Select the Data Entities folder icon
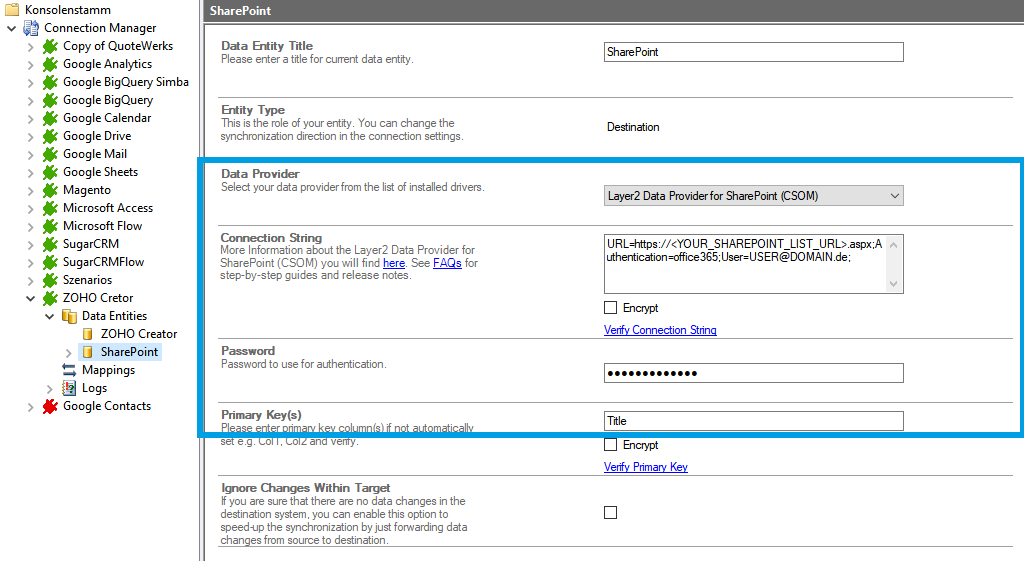Viewport: 1024px width, 561px height. tap(69, 316)
